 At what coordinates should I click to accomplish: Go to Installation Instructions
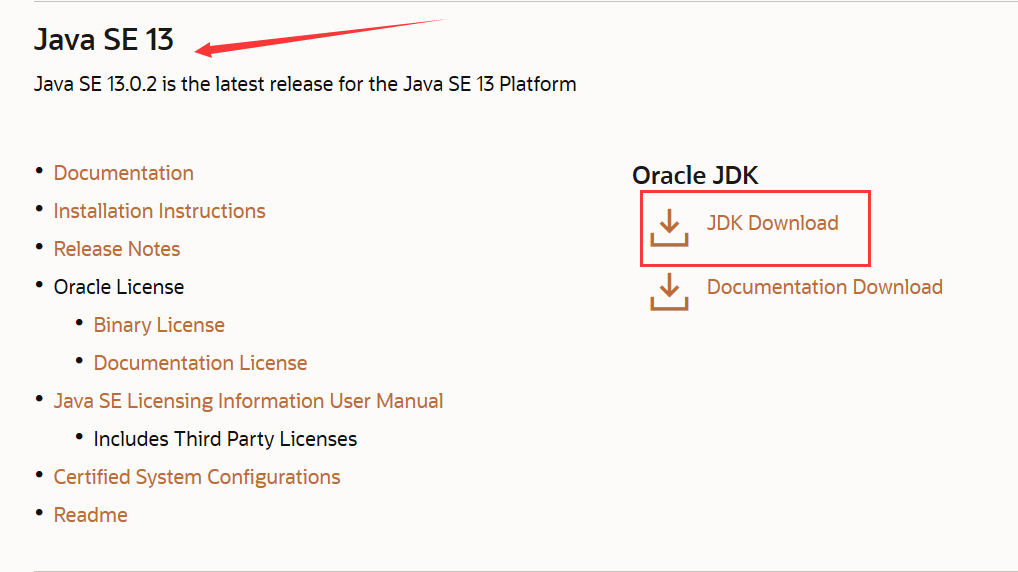(x=159, y=211)
